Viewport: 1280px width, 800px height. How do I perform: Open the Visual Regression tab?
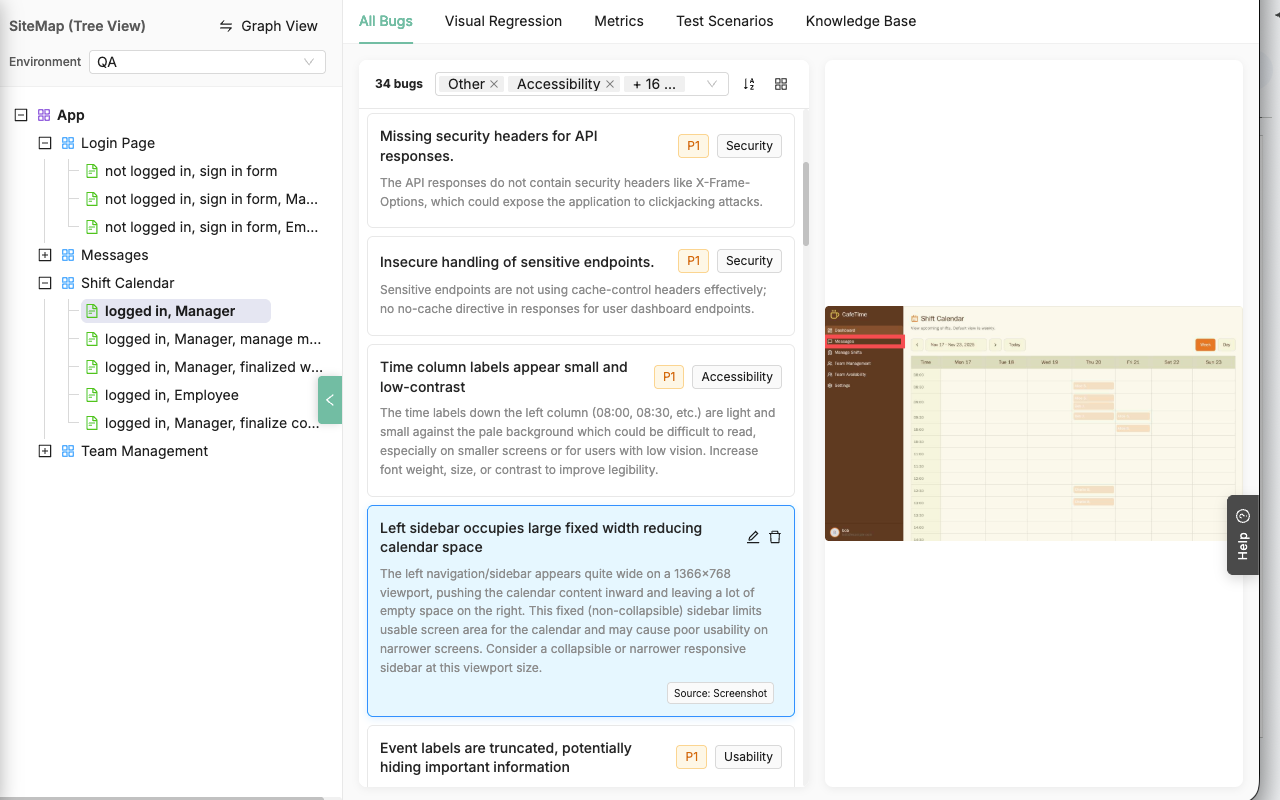pyautogui.click(x=503, y=21)
